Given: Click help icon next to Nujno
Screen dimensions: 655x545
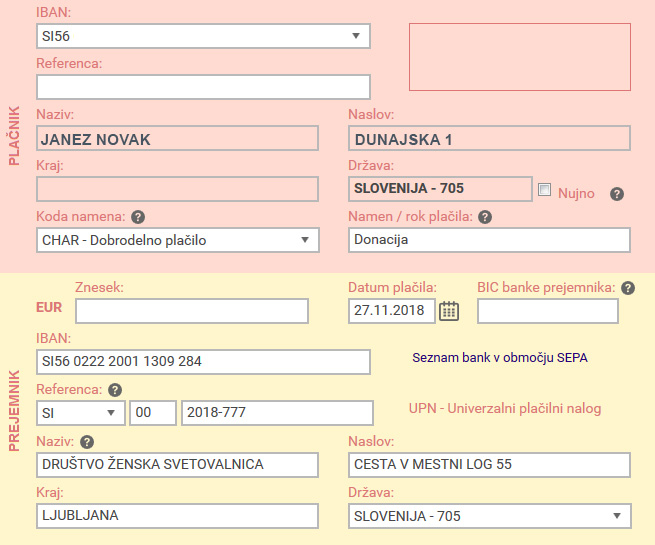Looking at the screenshot, I should coord(617,194).
